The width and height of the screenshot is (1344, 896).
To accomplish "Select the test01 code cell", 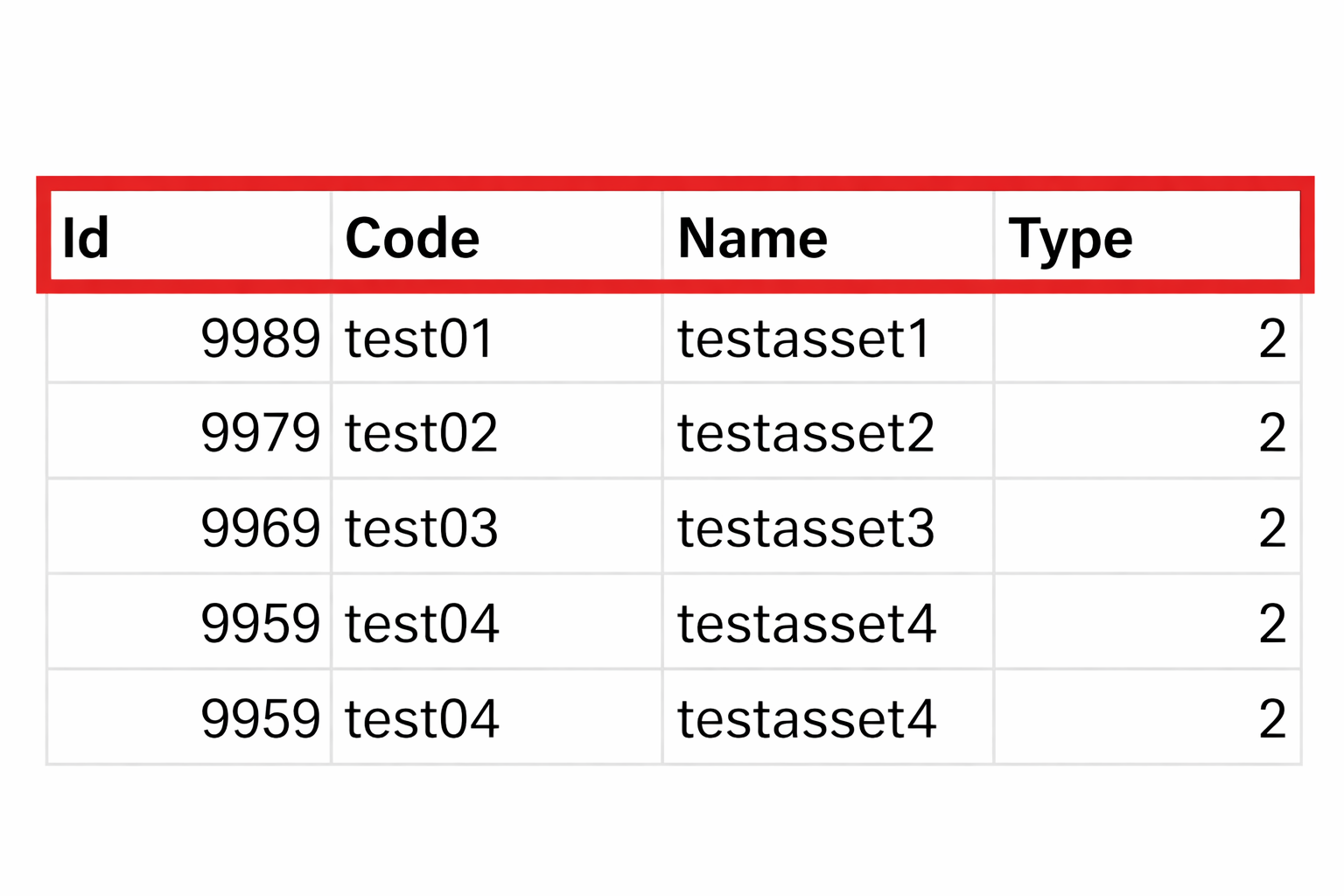I will click(x=419, y=339).
